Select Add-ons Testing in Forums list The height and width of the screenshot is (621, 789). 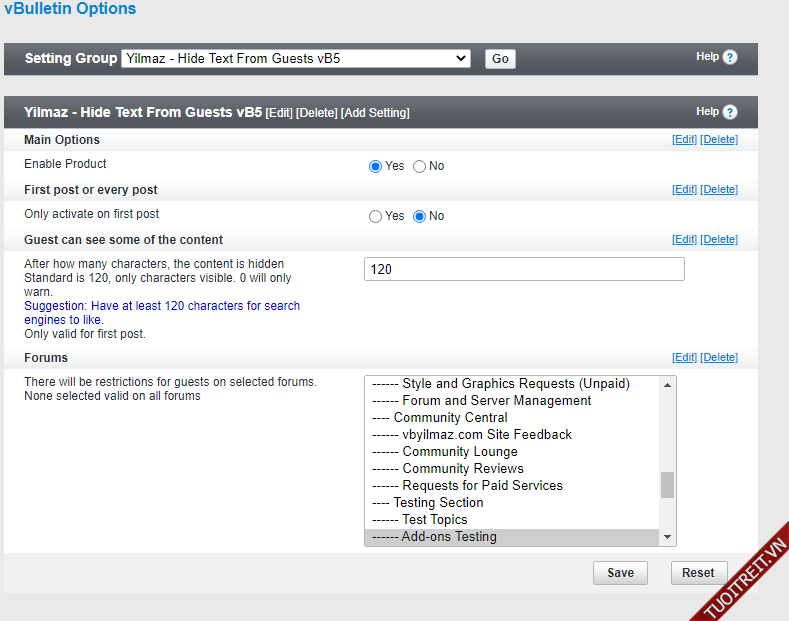(449, 537)
